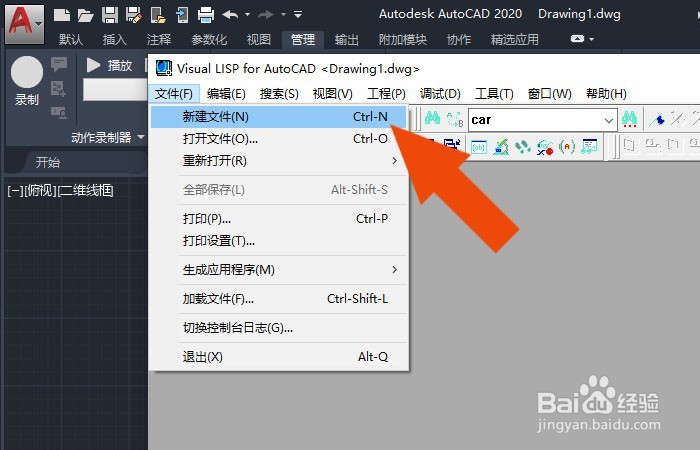
Task: Switch to the 视图 ribbon tab
Action: 259,40
